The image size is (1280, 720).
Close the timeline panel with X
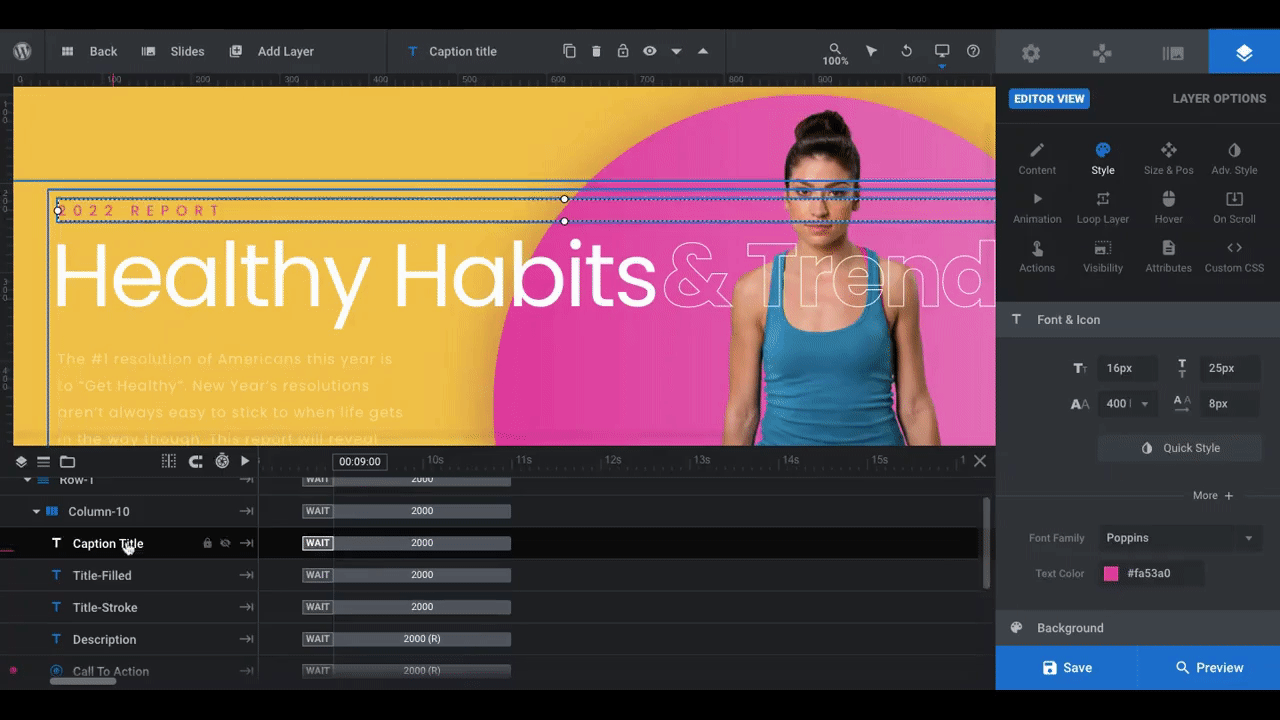980,461
